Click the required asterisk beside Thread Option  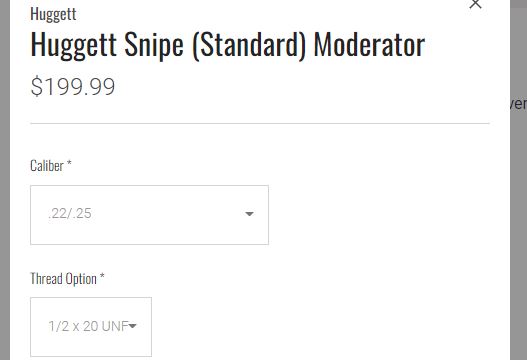point(102,276)
